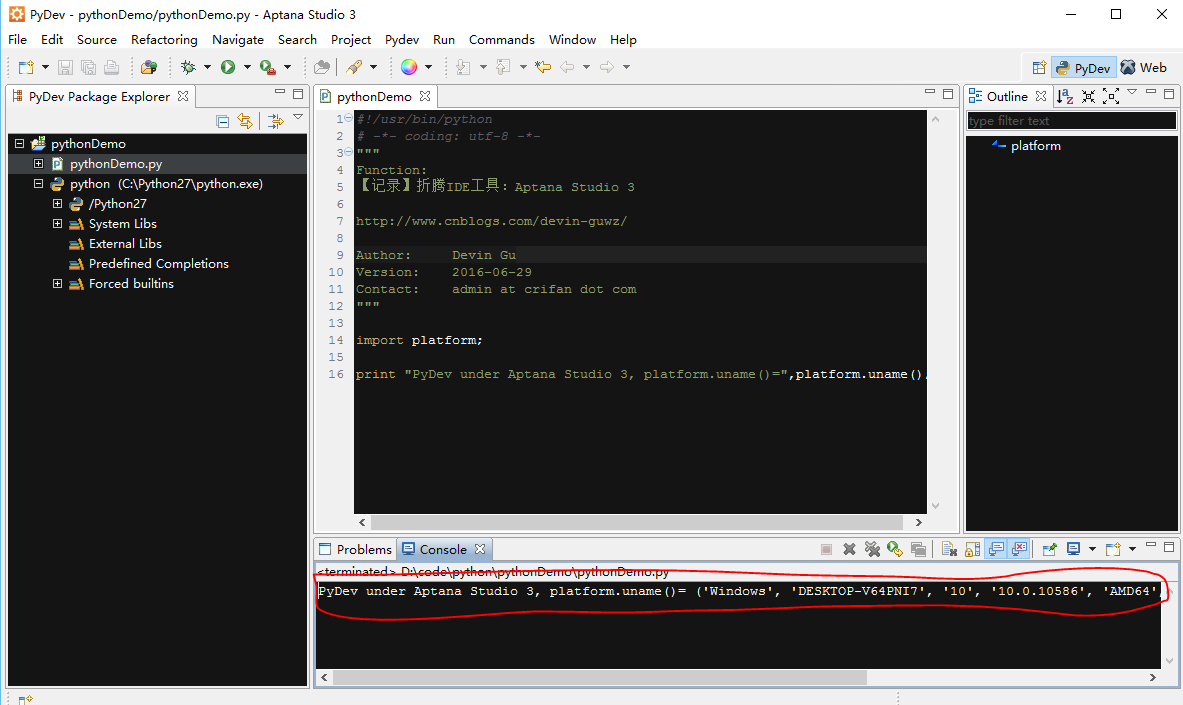Expand the /Python27 node
This screenshot has width=1183, height=705.
click(57, 203)
